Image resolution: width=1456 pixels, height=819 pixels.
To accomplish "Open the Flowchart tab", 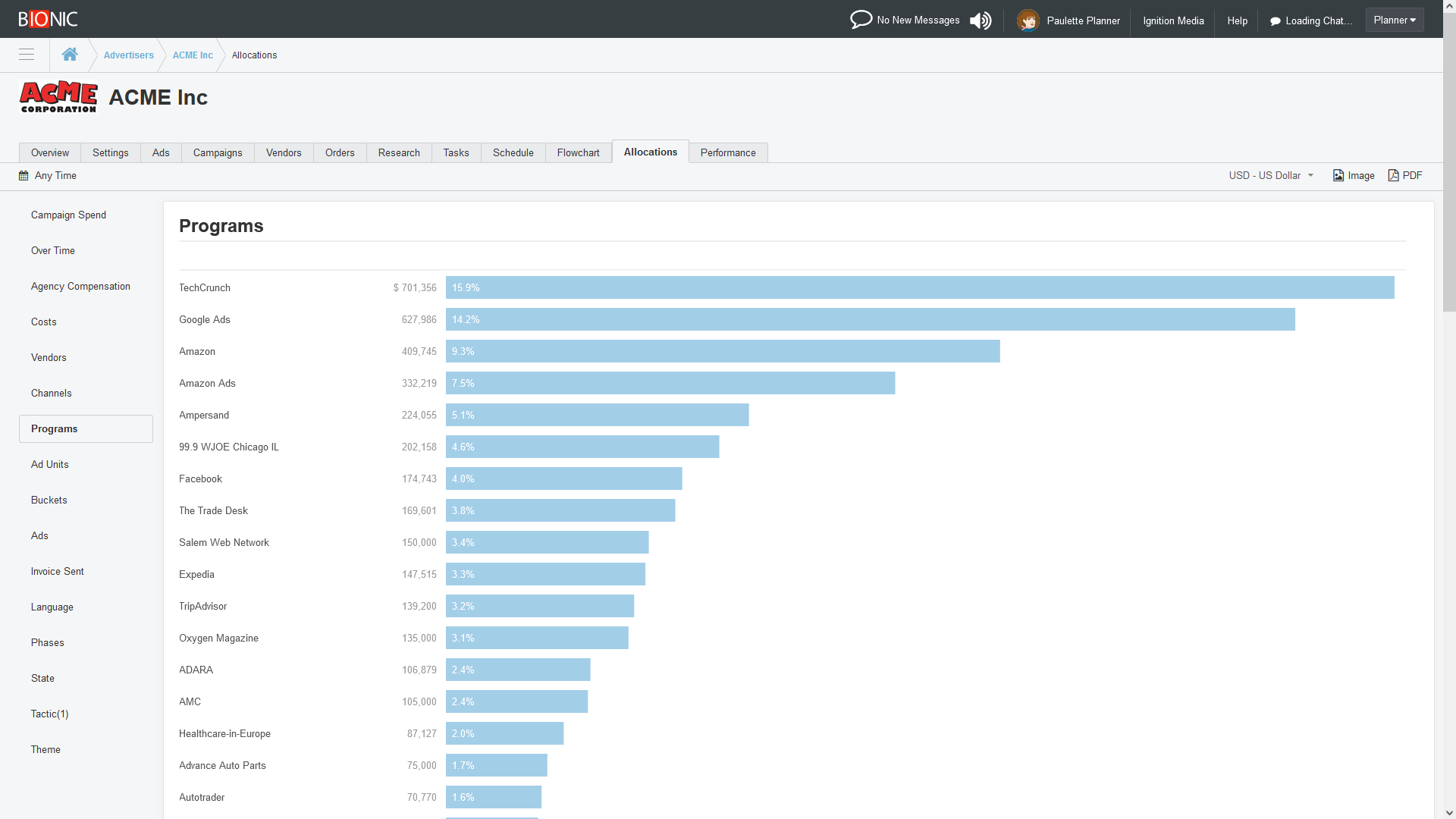I will [578, 152].
